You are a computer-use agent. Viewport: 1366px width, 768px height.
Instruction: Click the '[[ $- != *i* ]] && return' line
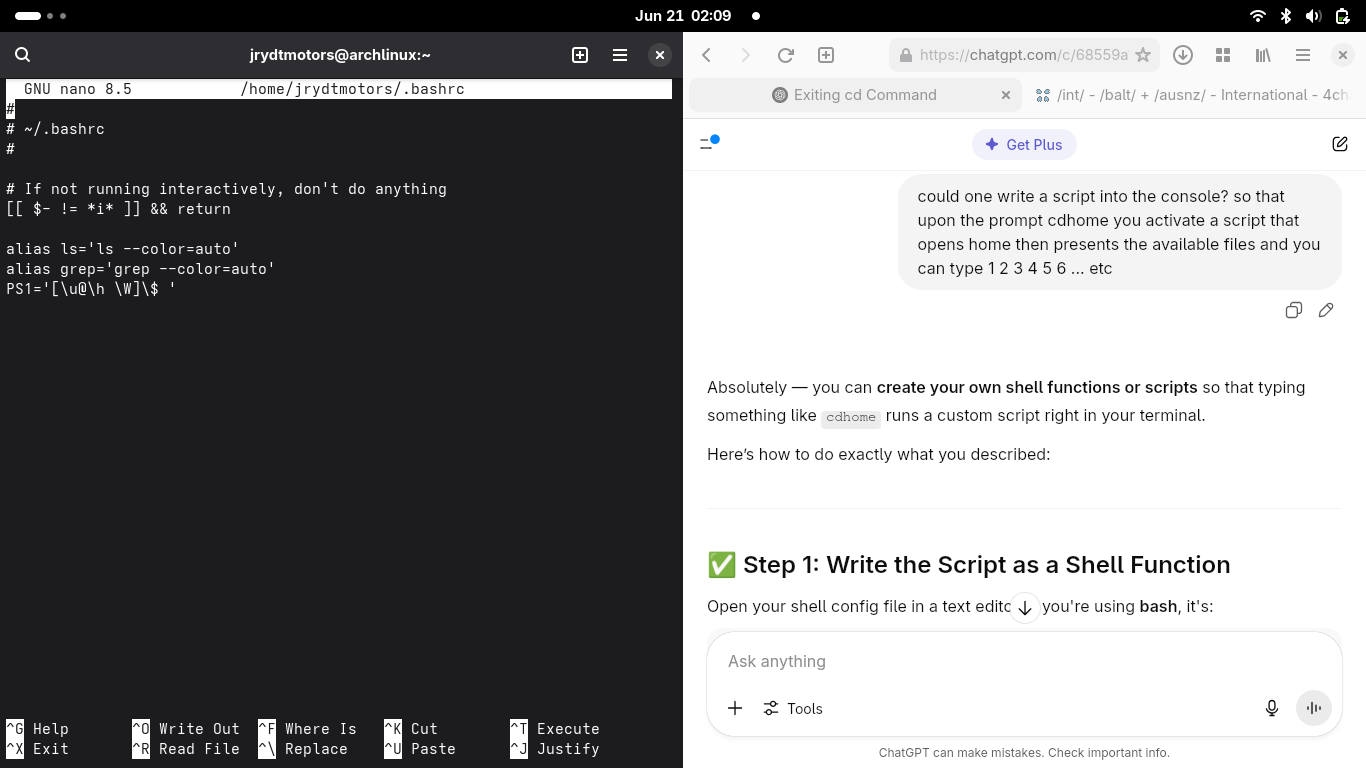coord(118,209)
